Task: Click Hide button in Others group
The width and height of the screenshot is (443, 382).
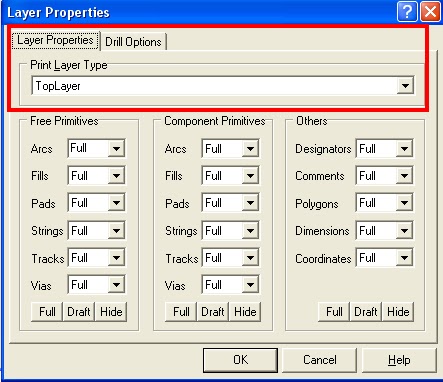Action: [398, 312]
